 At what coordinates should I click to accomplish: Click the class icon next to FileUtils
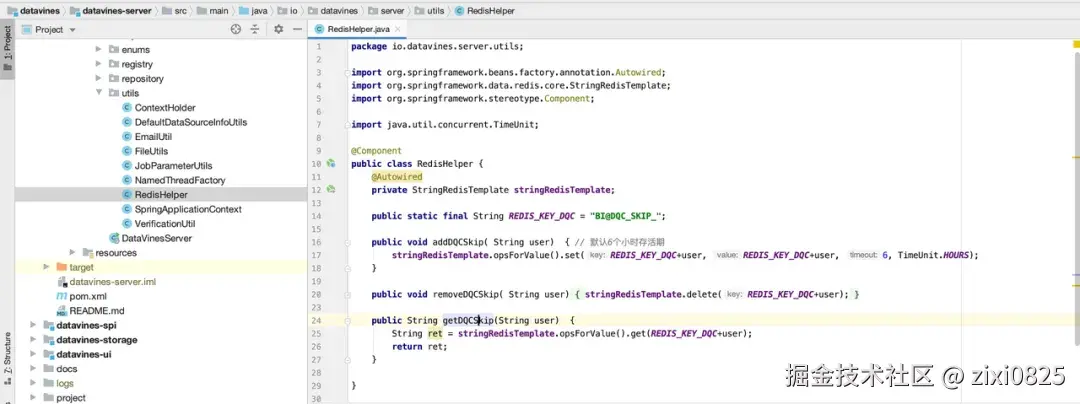coord(127,151)
